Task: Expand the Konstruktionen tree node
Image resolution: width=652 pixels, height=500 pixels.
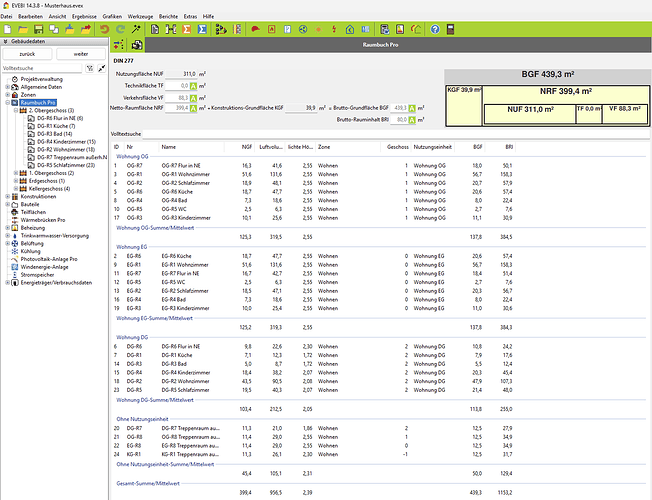Action: coord(7,196)
